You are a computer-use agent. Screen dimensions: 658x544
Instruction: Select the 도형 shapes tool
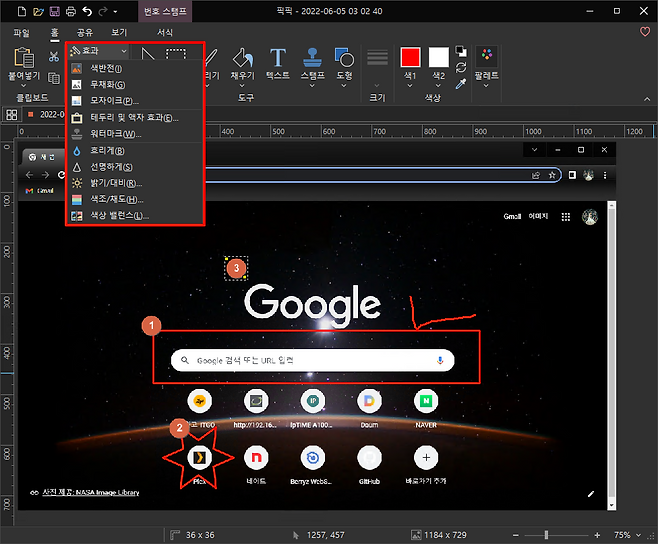click(x=344, y=58)
